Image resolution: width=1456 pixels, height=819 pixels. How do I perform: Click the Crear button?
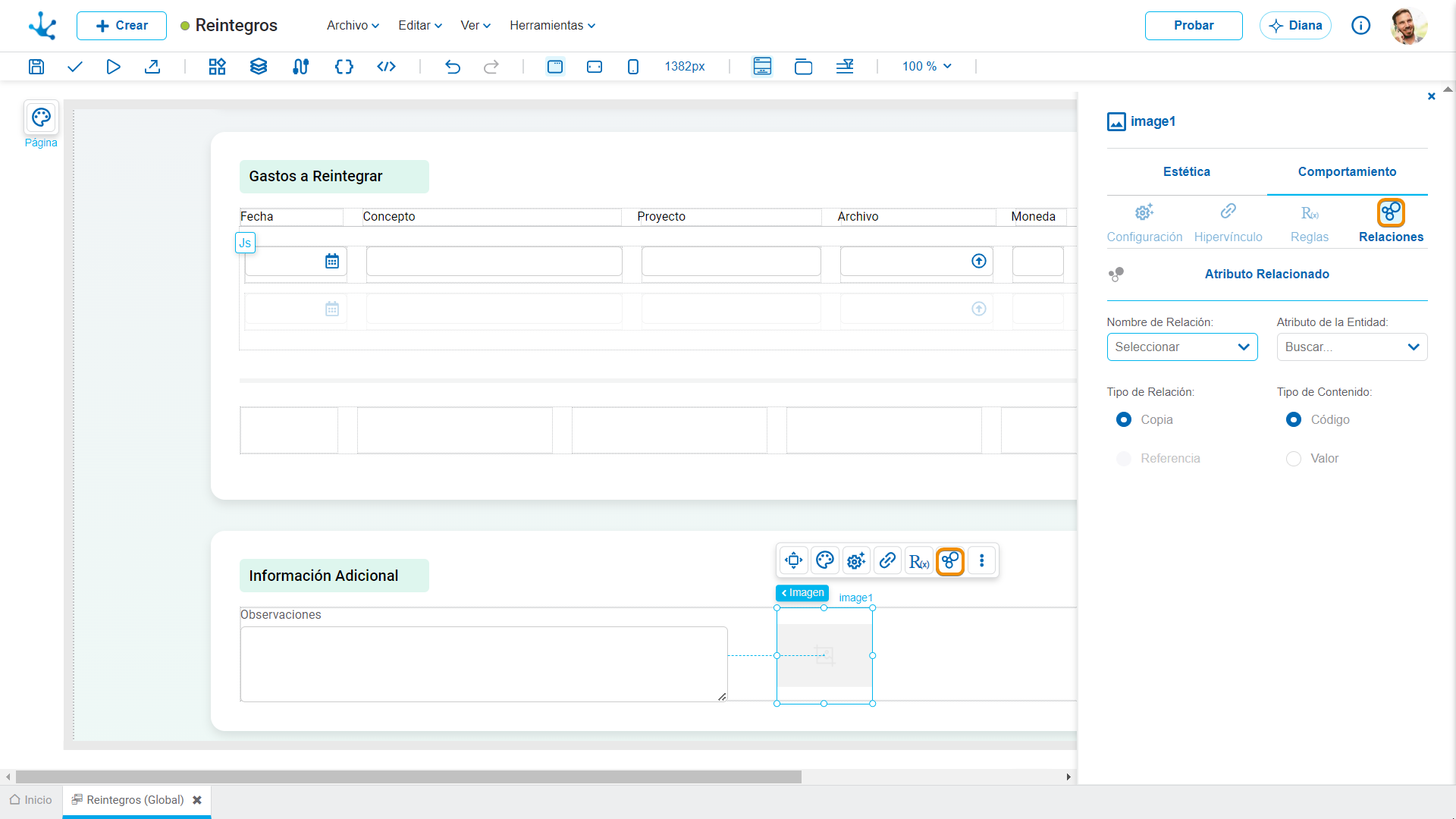pos(121,26)
